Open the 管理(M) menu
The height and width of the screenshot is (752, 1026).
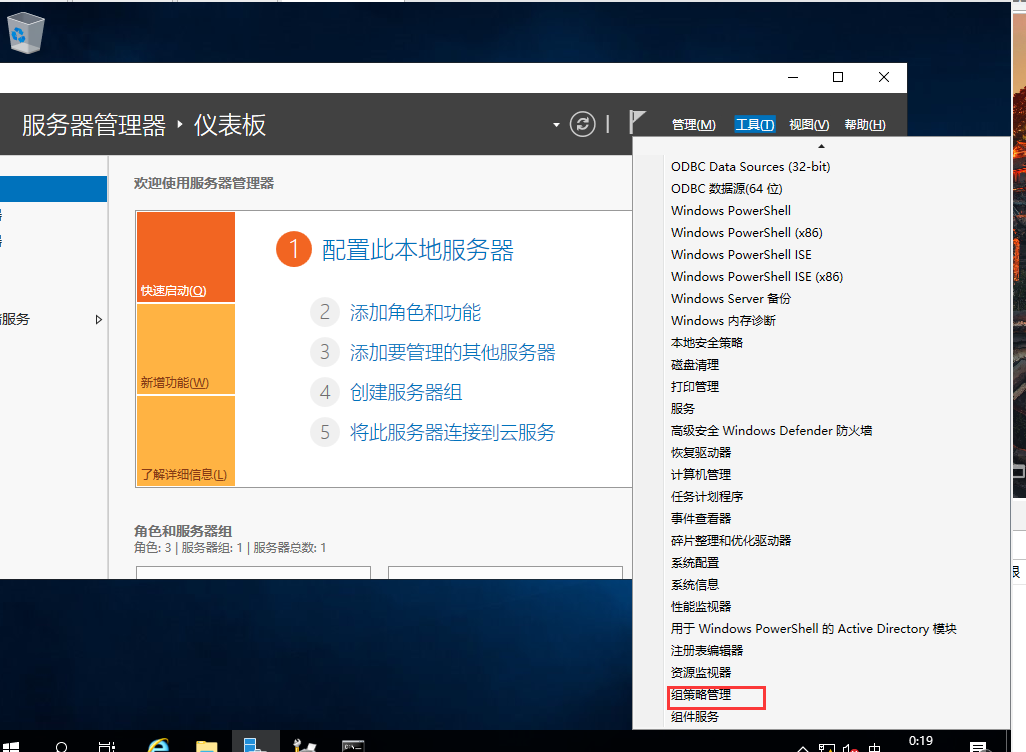coord(694,124)
